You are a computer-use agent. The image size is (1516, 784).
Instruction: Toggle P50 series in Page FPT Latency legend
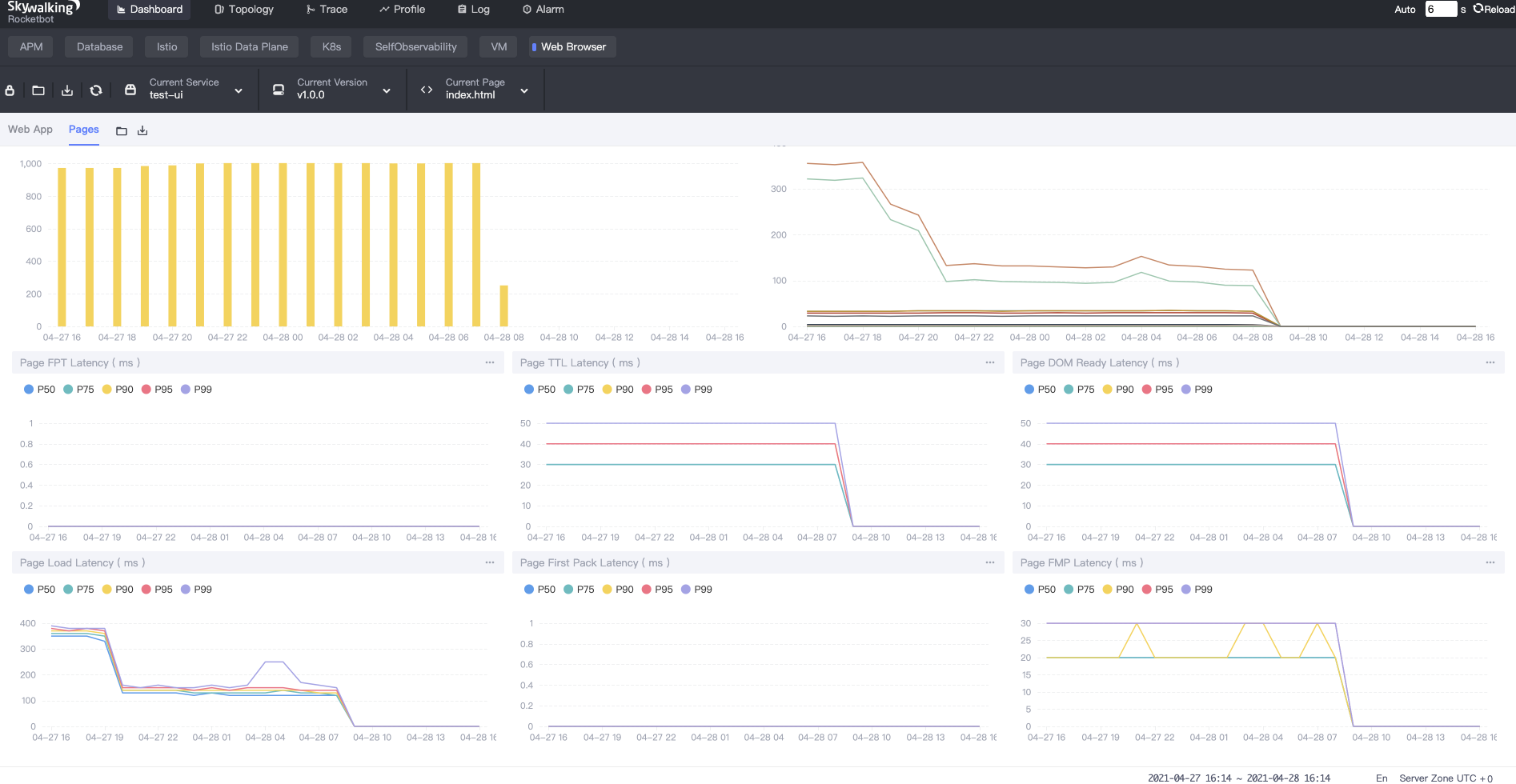pos(39,390)
